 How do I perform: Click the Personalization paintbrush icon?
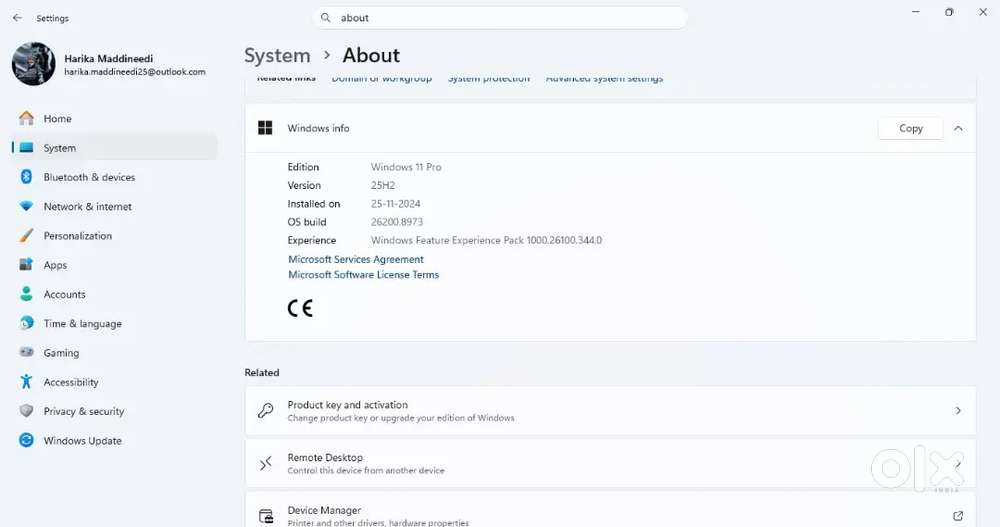tap(26, 235)
